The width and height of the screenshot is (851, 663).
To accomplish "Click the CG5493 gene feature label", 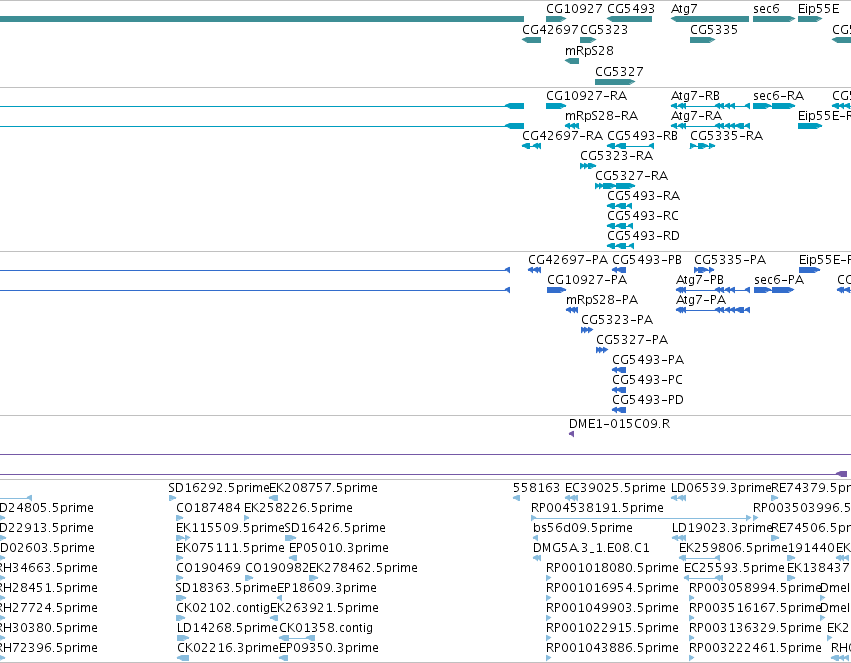I will [631, 9].
